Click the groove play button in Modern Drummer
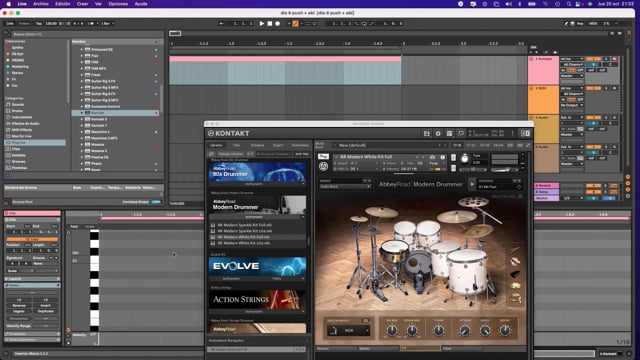Viewport: 640px width, 360px height. coord(472,184)
